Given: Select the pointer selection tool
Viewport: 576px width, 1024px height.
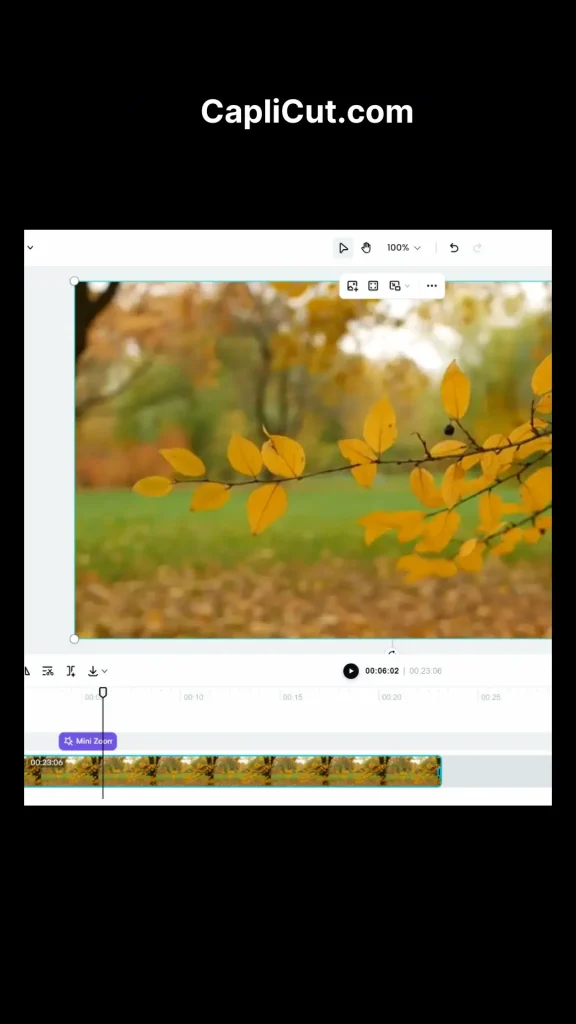Looking at the screenshot, I should pos(343,248).
